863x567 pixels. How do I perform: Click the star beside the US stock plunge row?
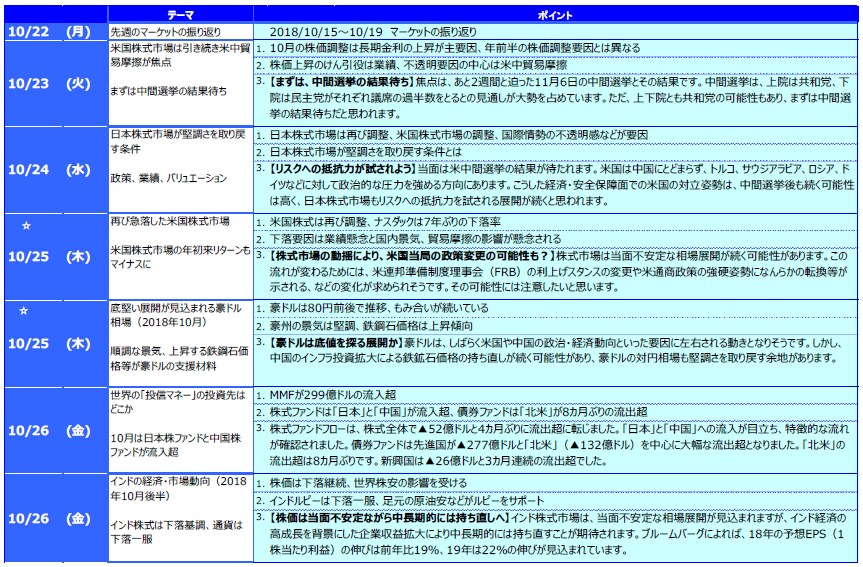tap(27, 227)
